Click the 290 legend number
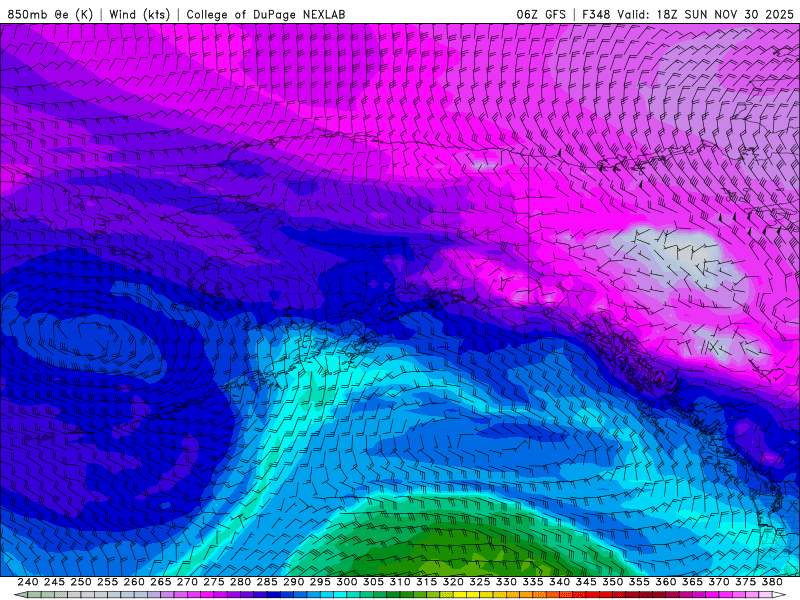800x600 pixels. 293,582
